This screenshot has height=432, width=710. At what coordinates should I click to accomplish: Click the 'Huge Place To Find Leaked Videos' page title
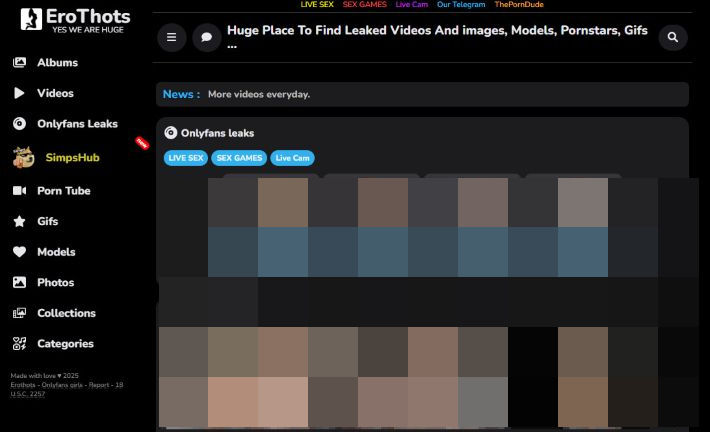point(437,36)
